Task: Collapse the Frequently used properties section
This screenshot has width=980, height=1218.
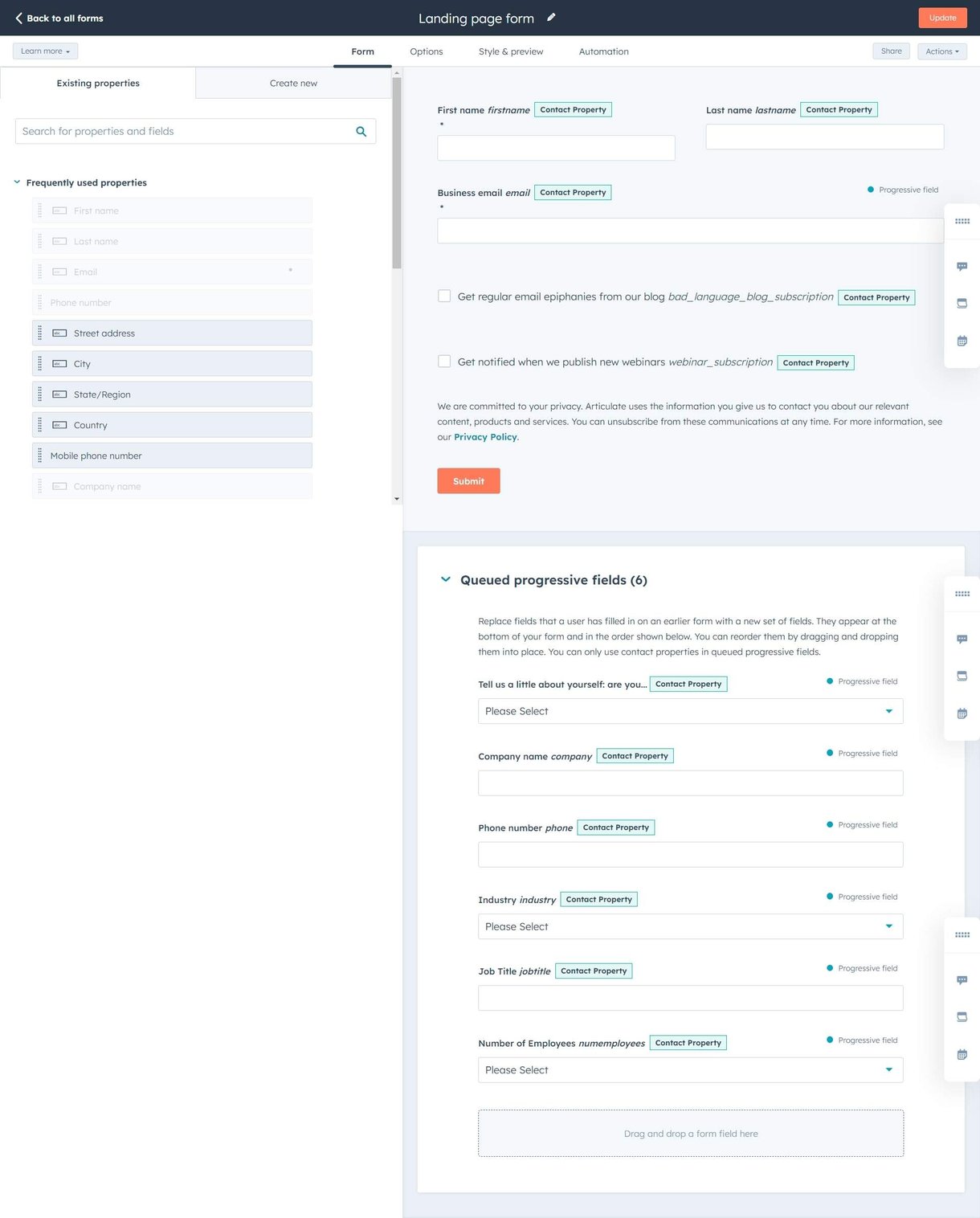Action: [x=17, y=182]
